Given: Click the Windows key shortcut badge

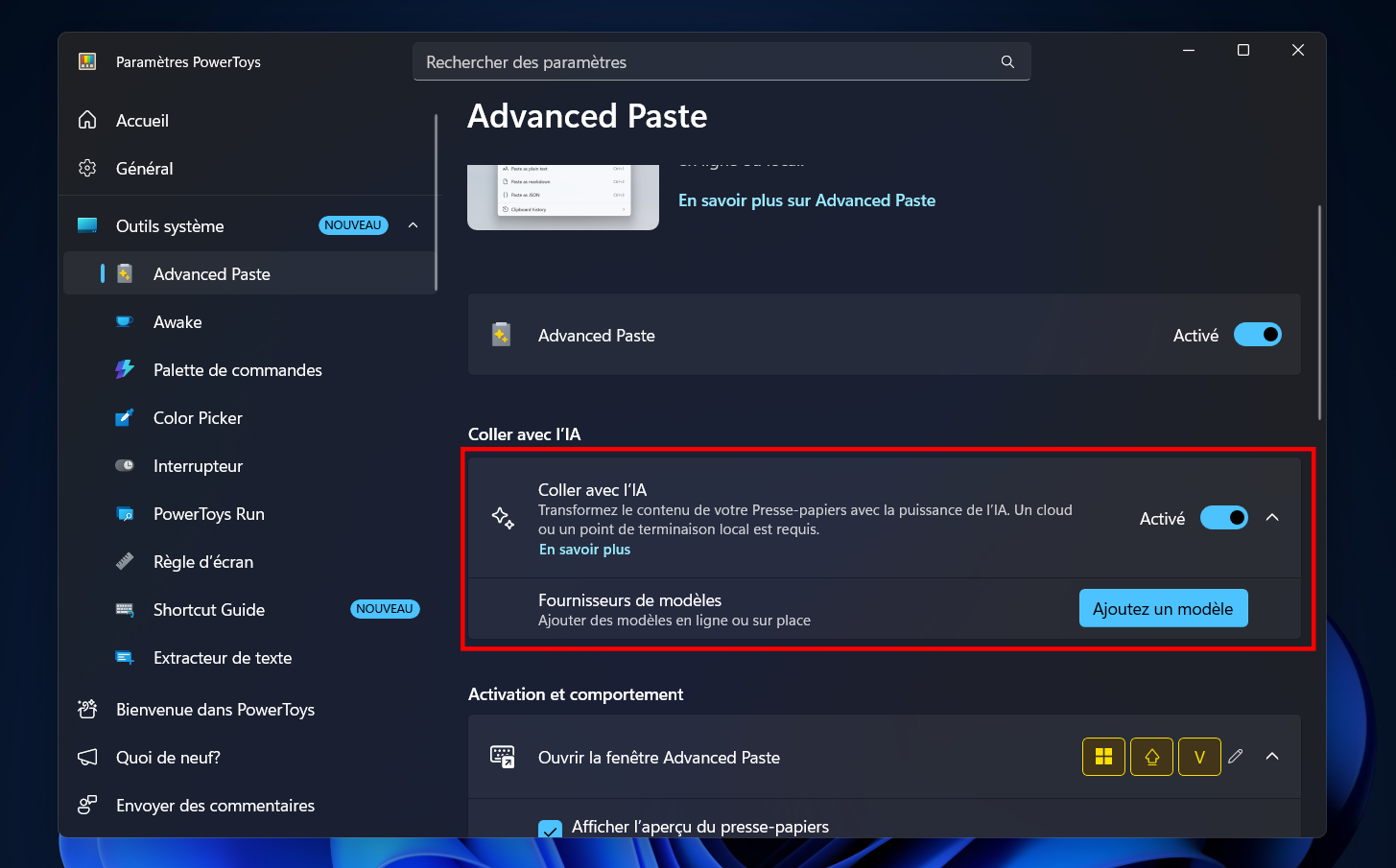Looking at the screenshot, I should [x=1103, y=757].
